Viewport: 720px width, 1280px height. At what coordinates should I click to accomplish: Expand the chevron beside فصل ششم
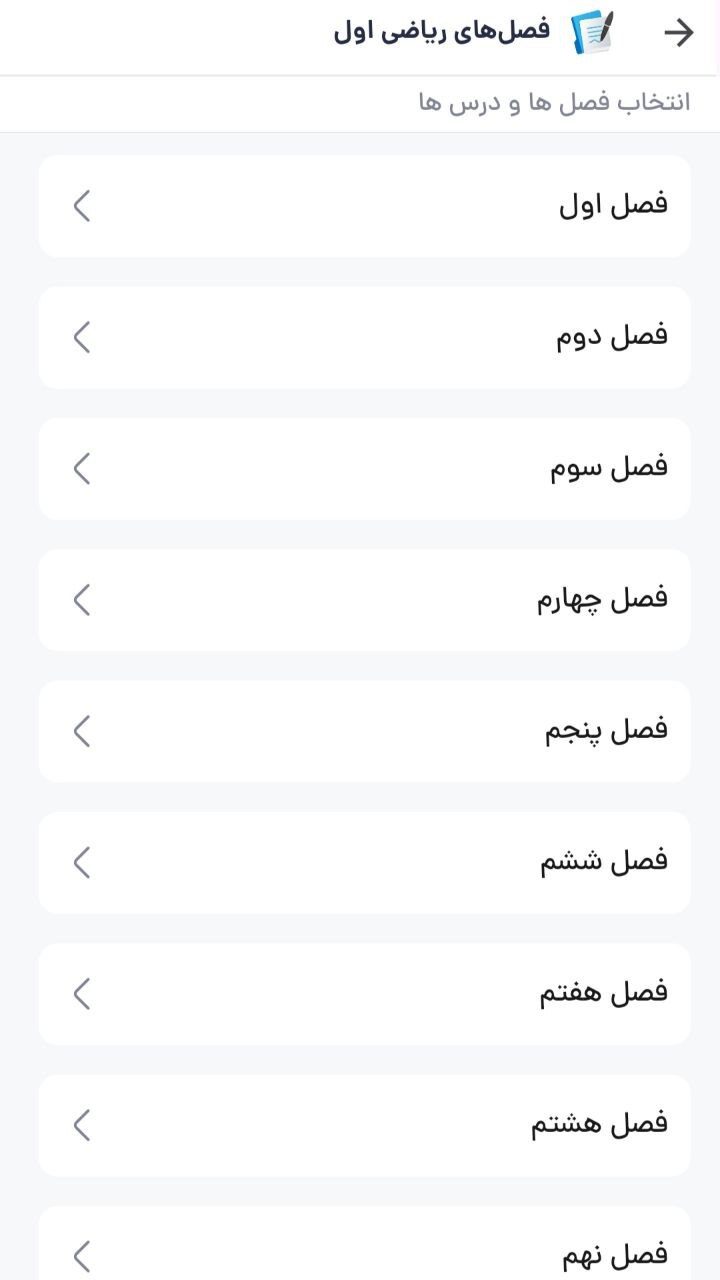[82, 862]
